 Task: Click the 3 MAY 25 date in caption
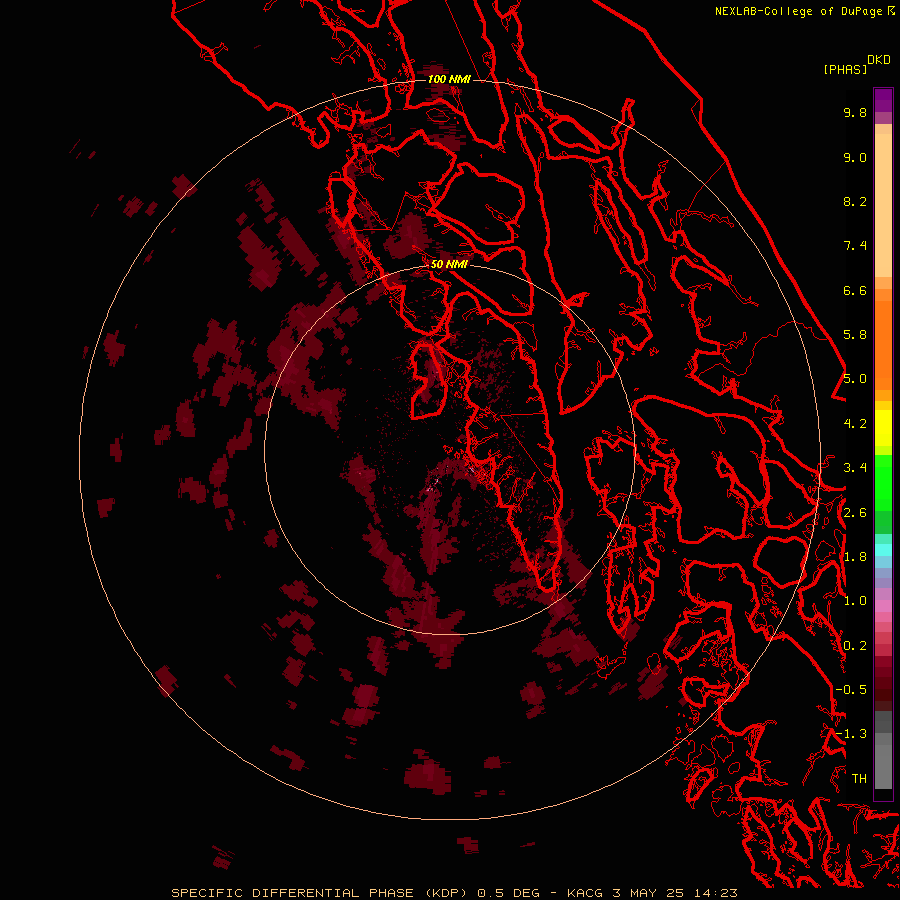(x=646, y=893)
